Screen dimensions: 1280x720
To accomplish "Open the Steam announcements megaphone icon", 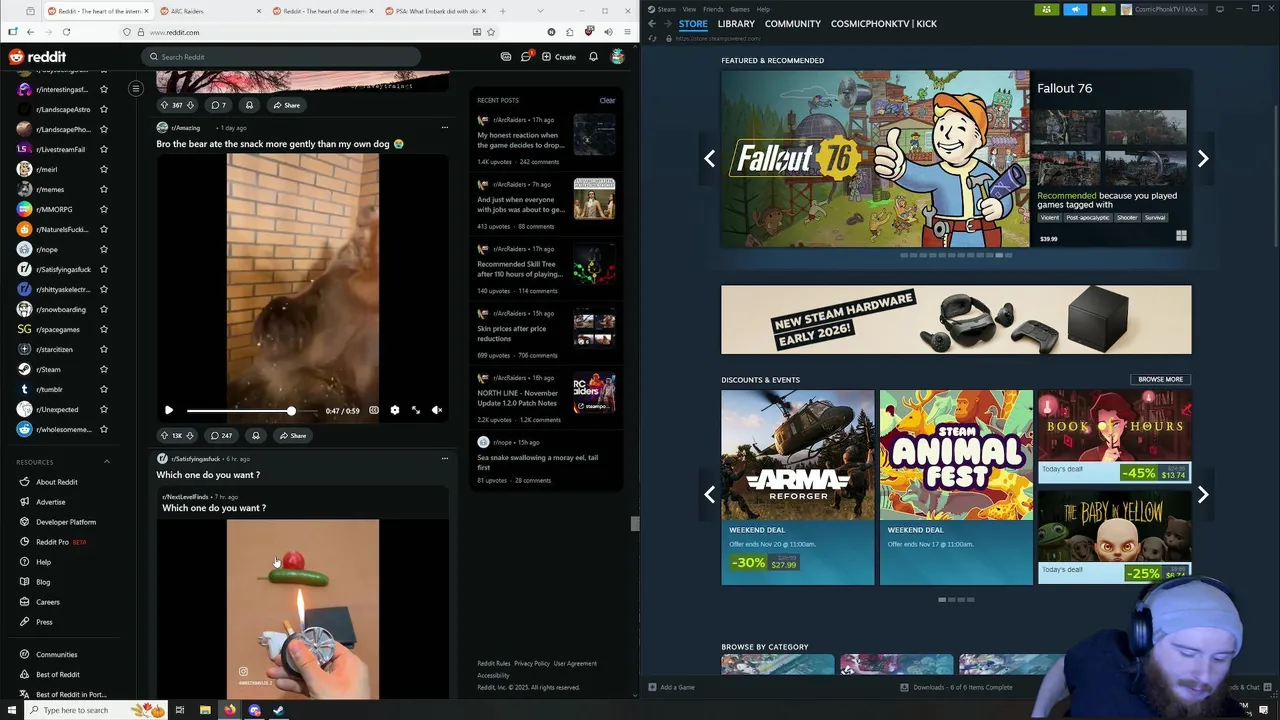I will 1075,9.
